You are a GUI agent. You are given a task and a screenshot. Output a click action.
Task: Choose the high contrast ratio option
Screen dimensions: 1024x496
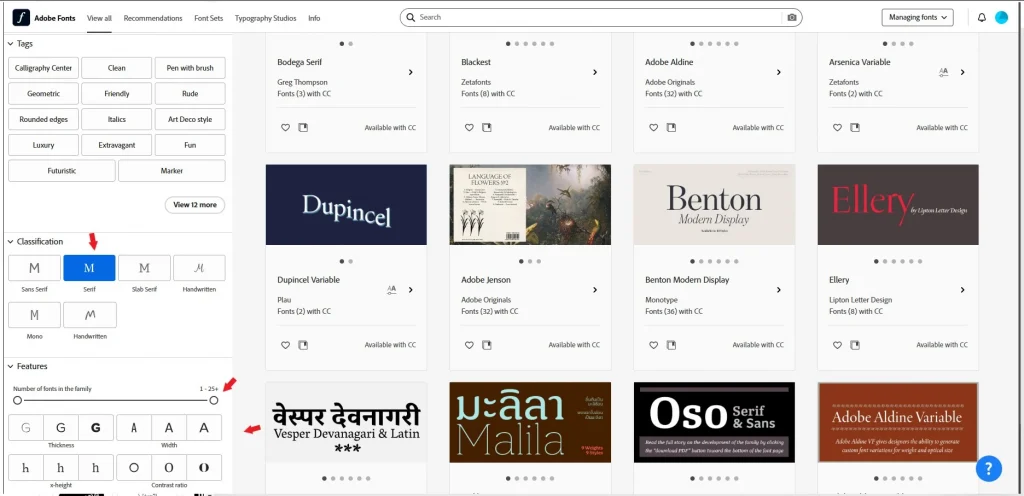coord(204,468)
